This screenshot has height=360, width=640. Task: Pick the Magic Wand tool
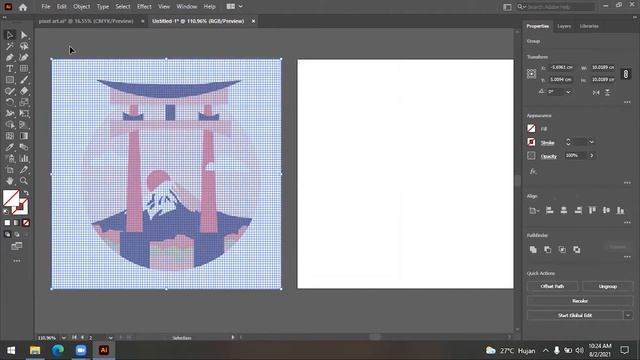pos(10,46)
